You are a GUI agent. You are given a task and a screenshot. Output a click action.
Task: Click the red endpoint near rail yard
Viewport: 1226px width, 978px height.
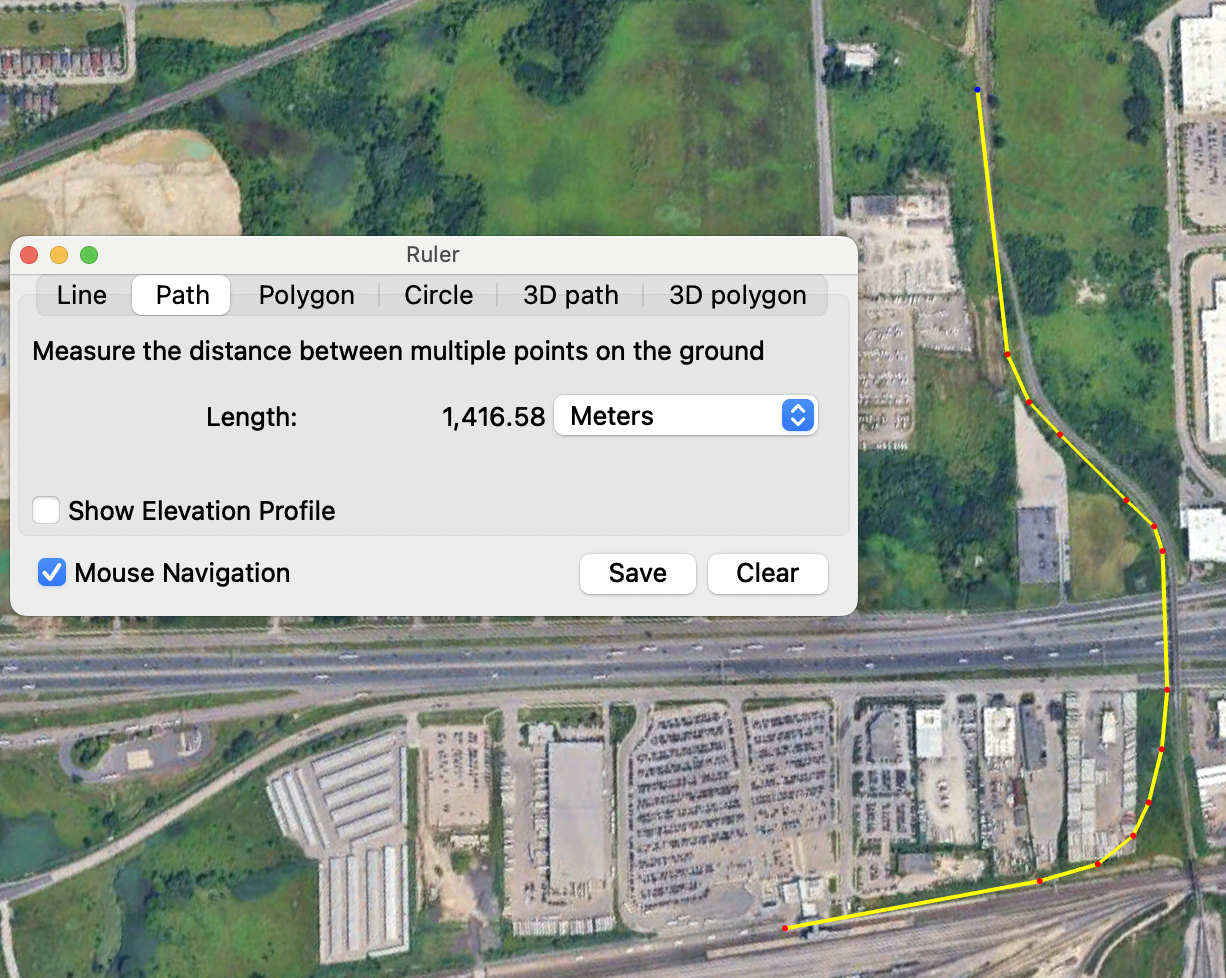pos(784,929)
